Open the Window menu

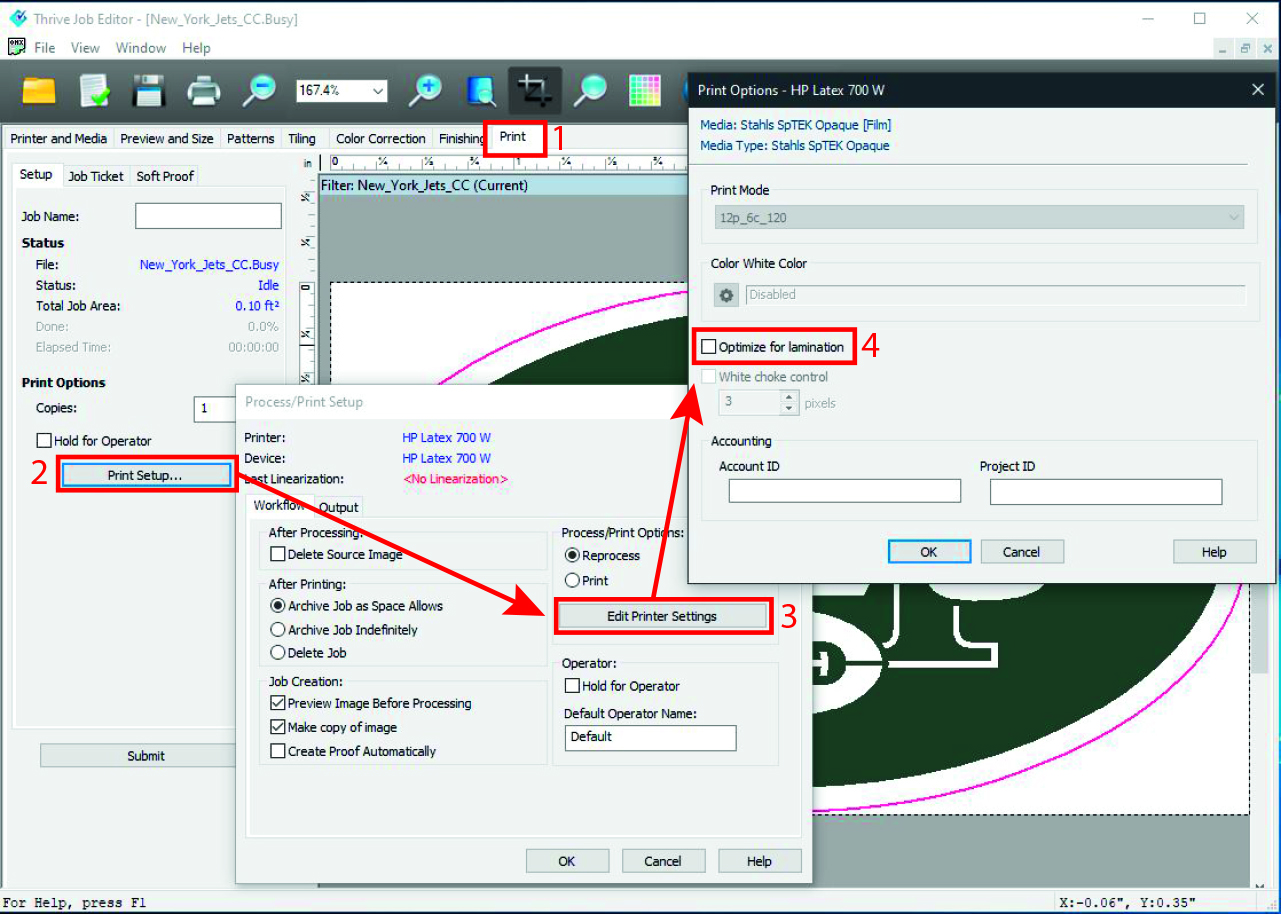coord(141,48)
